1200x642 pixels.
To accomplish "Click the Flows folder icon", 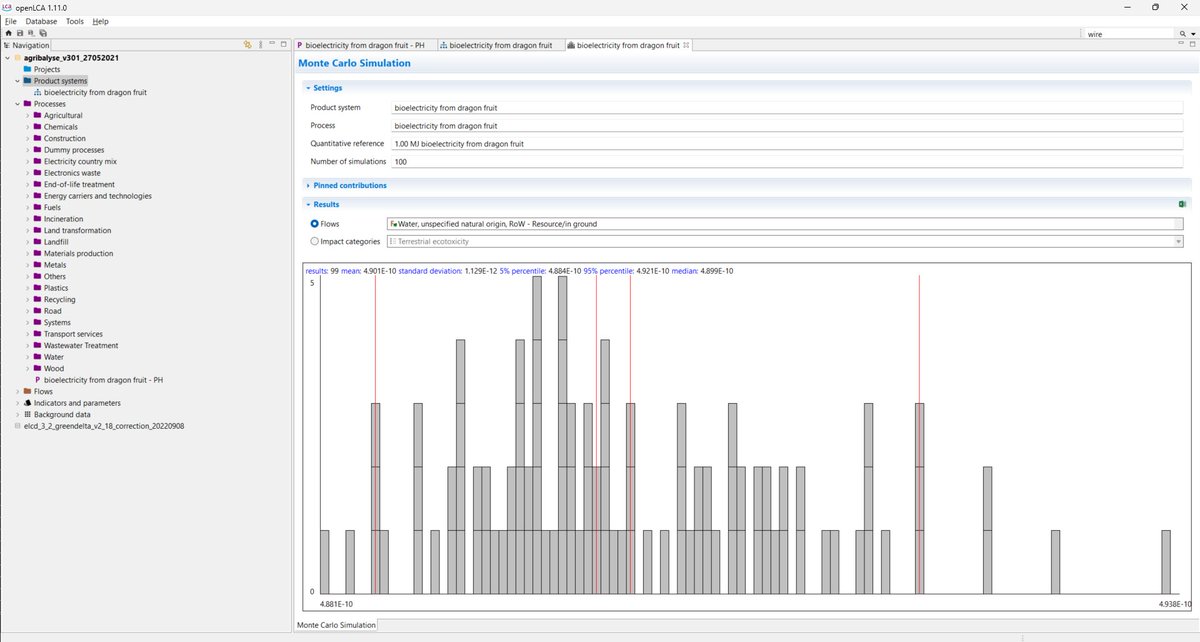I will pos(28,391).
